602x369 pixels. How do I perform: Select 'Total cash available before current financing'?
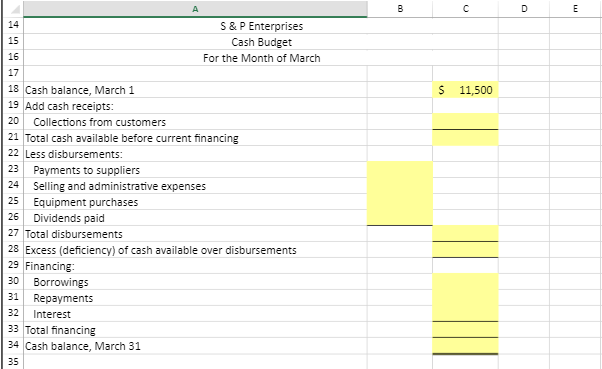[132, 138]
